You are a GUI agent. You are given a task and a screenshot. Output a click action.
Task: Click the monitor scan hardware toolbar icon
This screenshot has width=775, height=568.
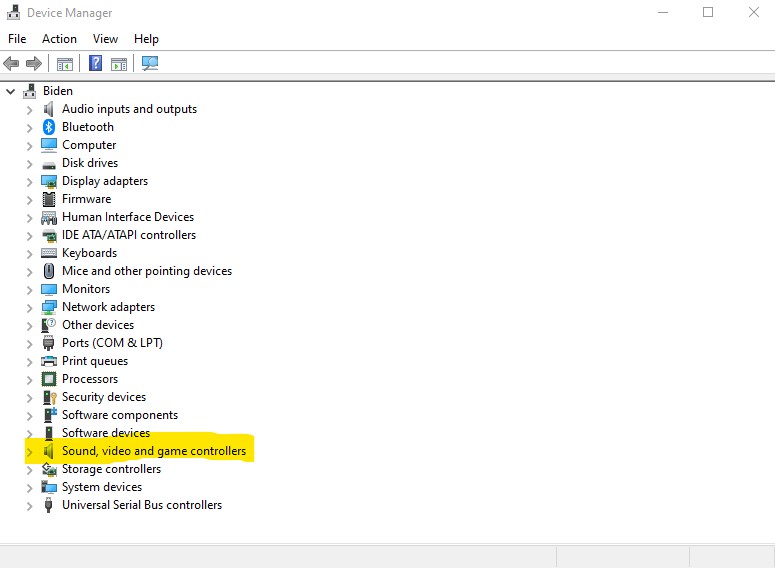point(150,64)
